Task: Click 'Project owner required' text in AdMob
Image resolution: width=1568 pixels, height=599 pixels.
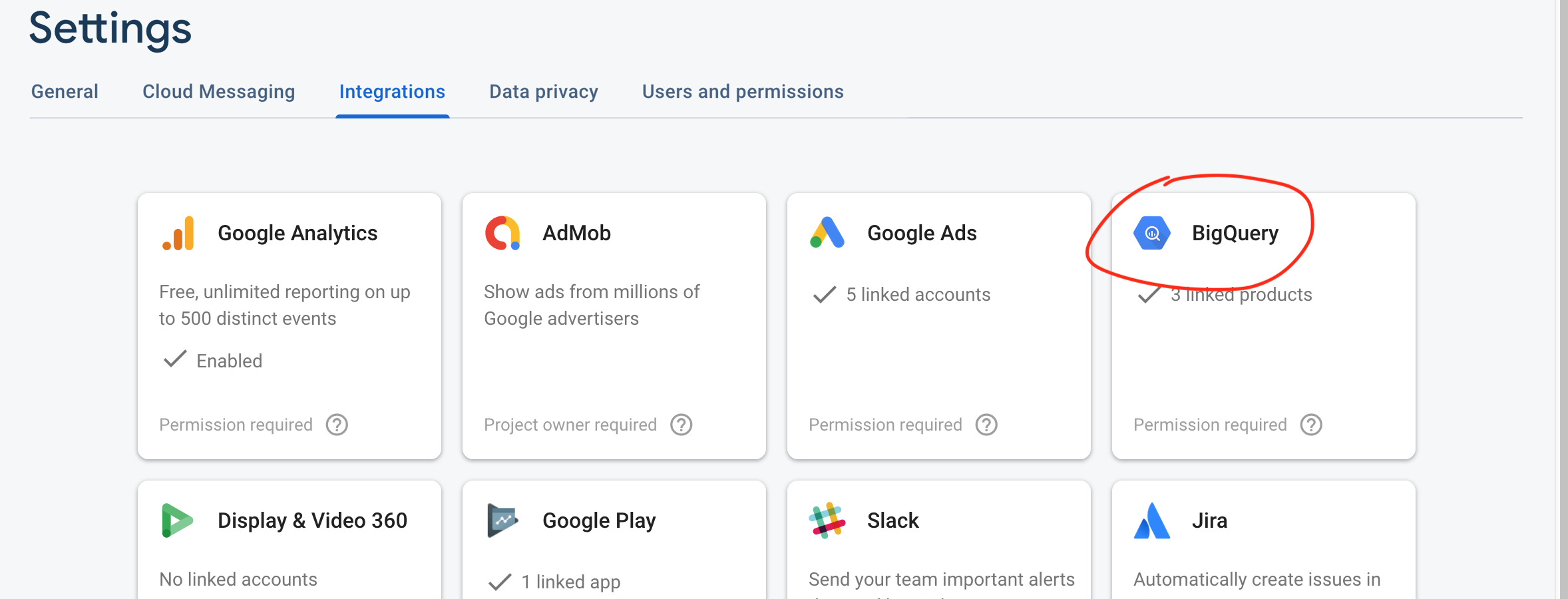Action: click(570, 425)
